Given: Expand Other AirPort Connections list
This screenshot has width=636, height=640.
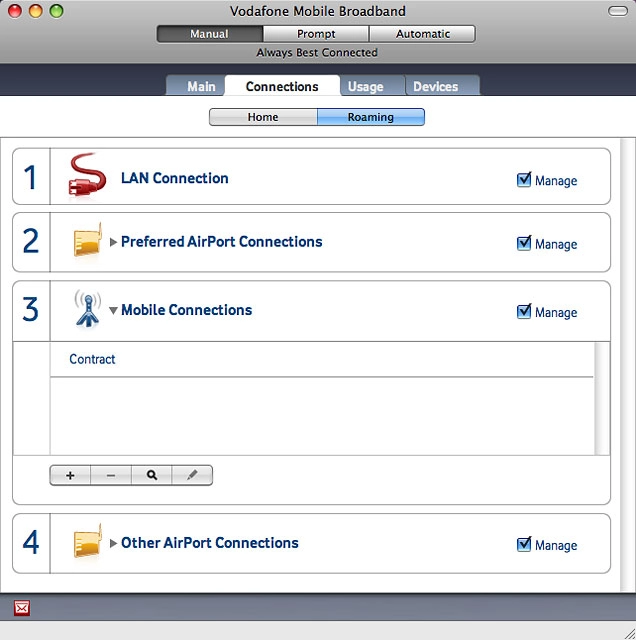Looking at the screenshot, I should click(x=114, y=543).
